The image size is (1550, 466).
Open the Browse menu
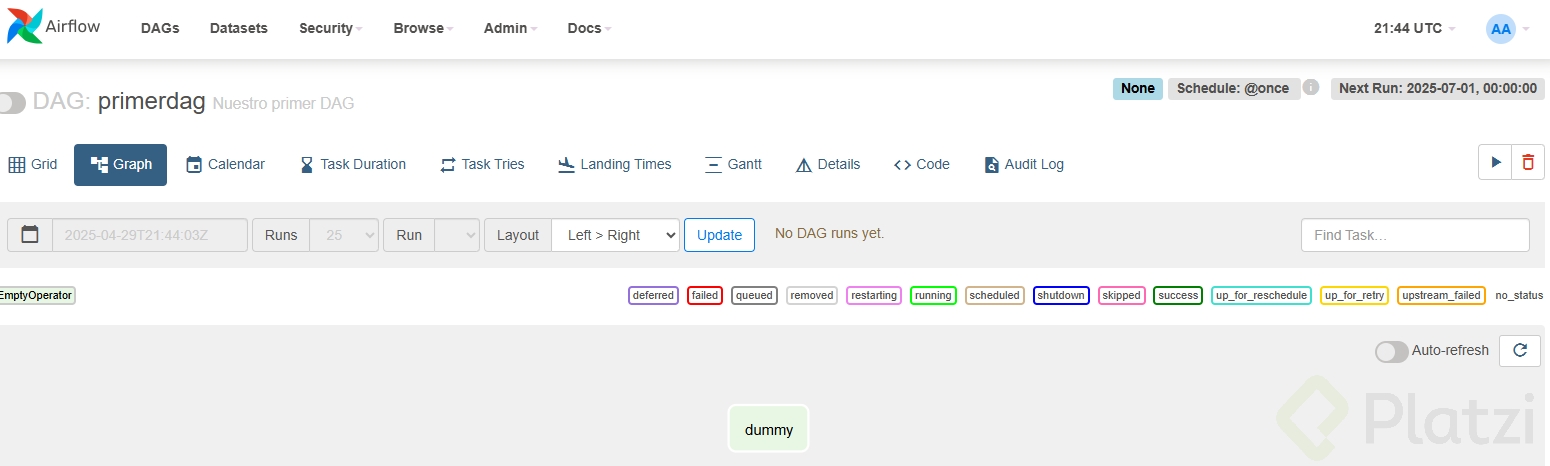click(x=423, y=28)
